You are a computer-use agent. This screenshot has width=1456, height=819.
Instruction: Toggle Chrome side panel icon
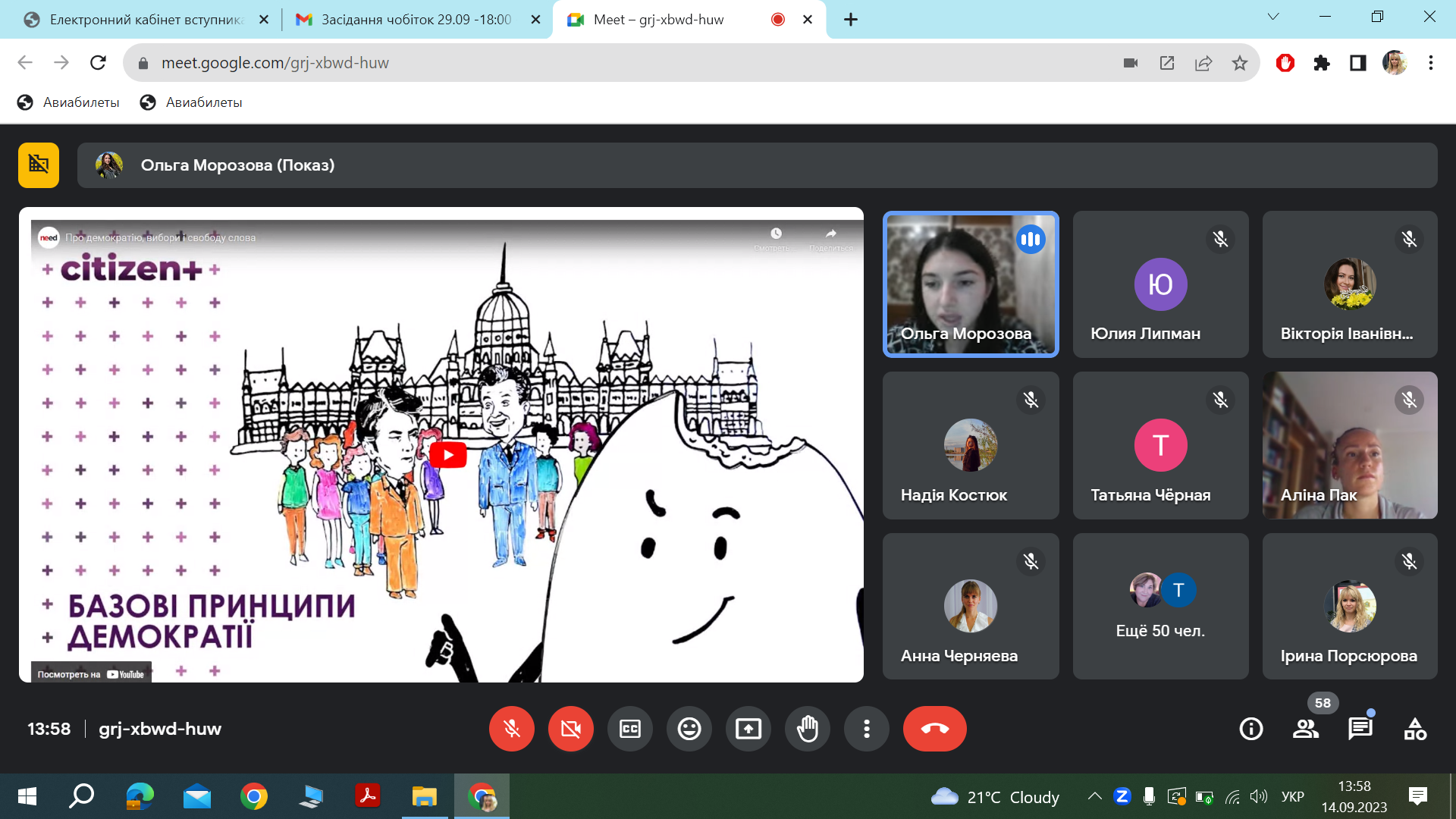(x=1358, y=63)
